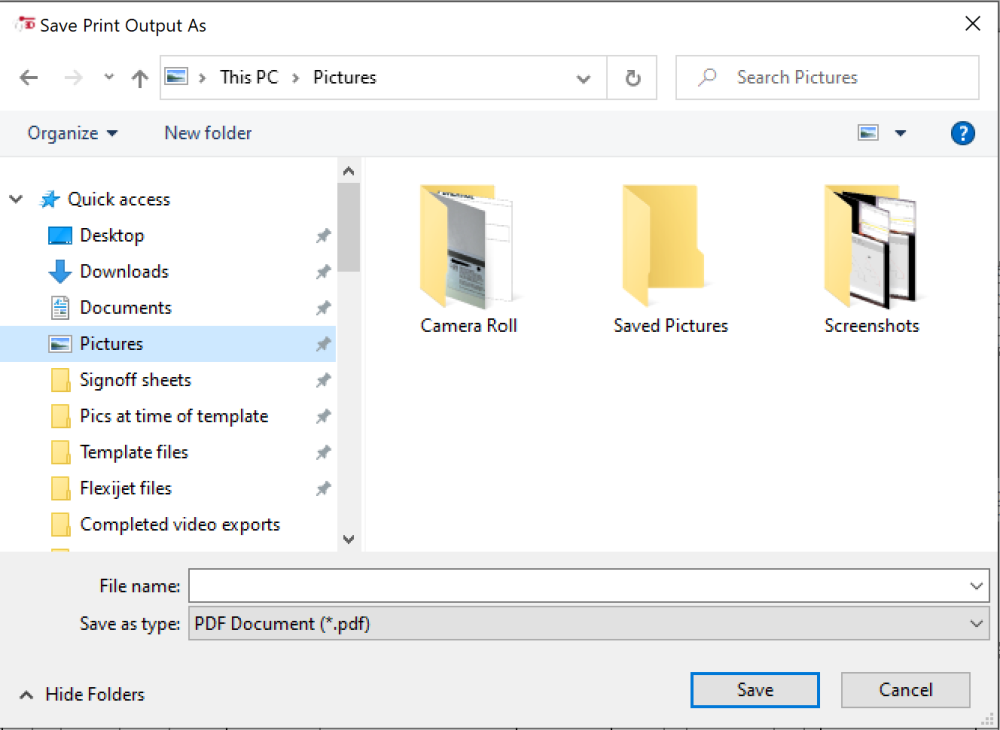The width and height of the screenshot is (1000, 730).
Task: Collapse the Quick access section
Action: pyautogui.click(x=16, y=199)
